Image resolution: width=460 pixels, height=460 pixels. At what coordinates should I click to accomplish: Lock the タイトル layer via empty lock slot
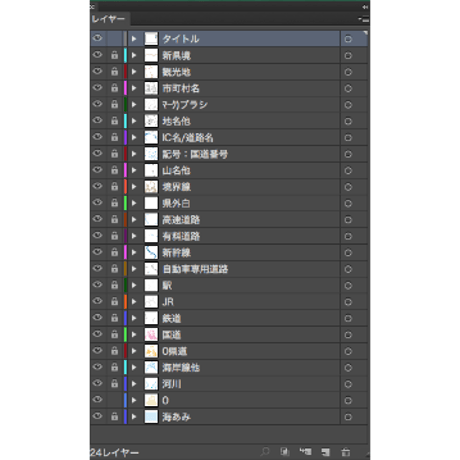114,39
